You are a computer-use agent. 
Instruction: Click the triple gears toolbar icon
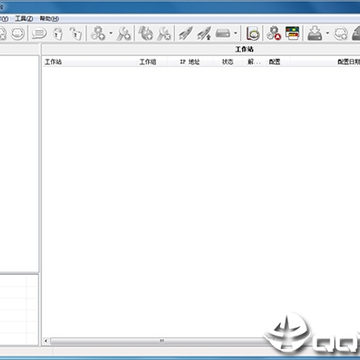[98, 33]
